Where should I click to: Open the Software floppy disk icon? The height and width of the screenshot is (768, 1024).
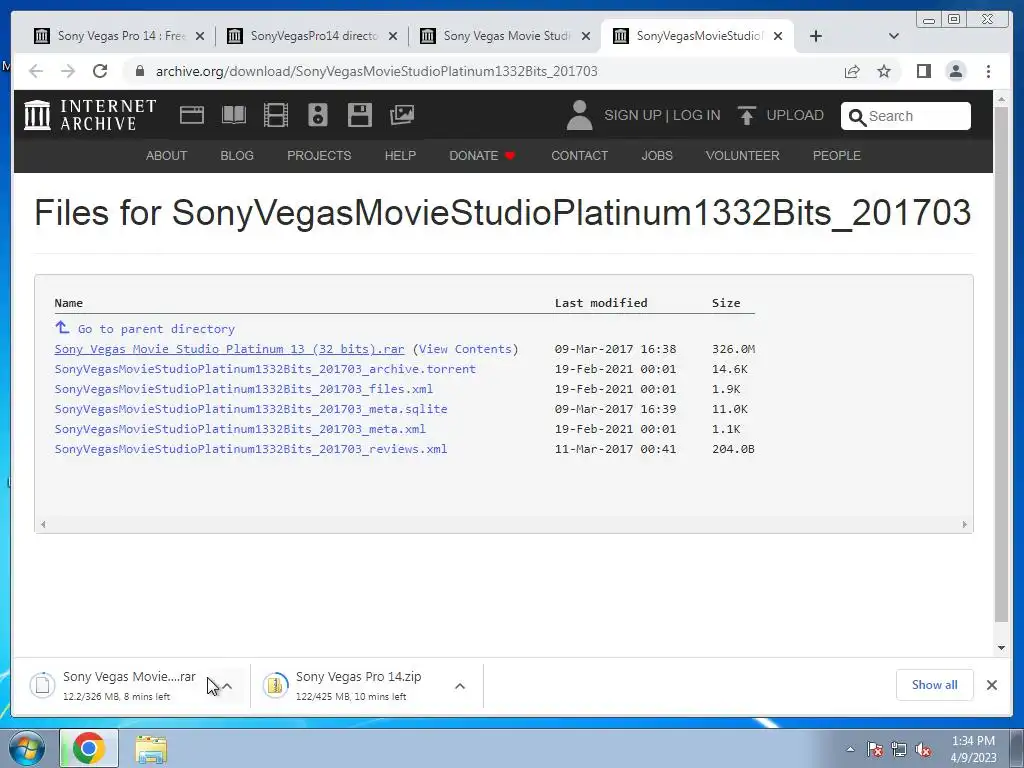[359, 115]
